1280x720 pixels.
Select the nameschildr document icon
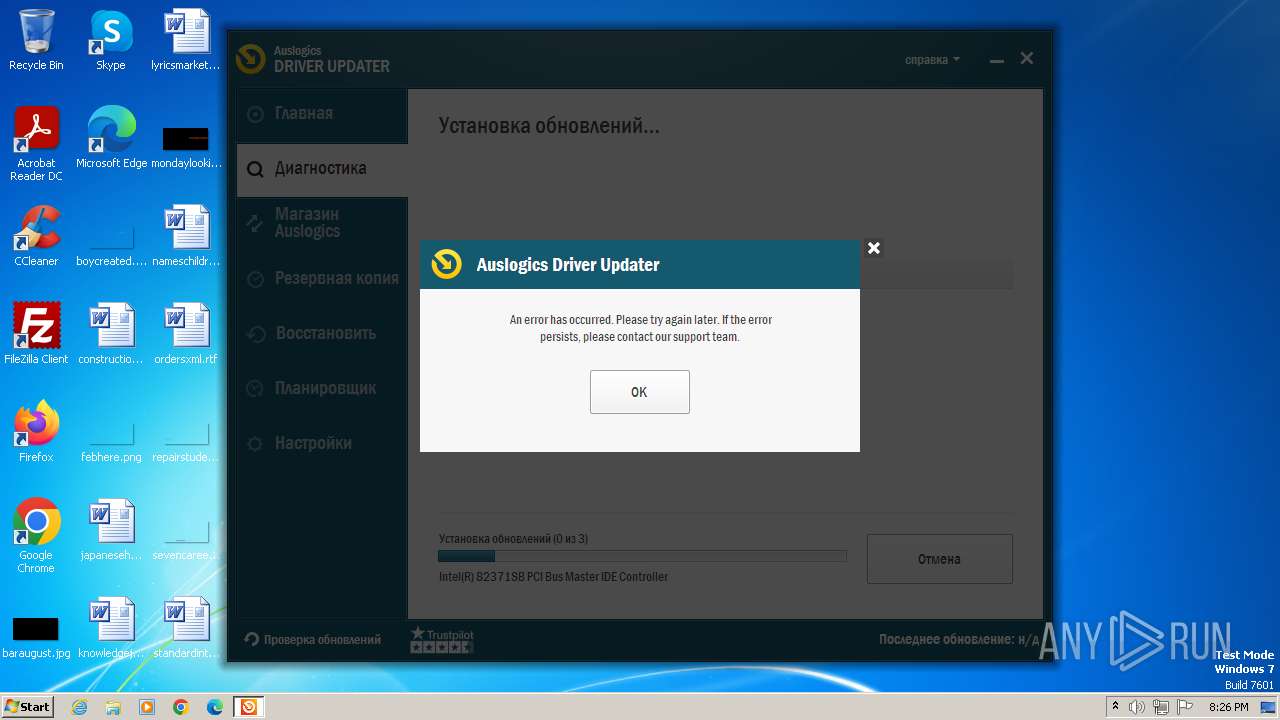[x=186, y=236]
